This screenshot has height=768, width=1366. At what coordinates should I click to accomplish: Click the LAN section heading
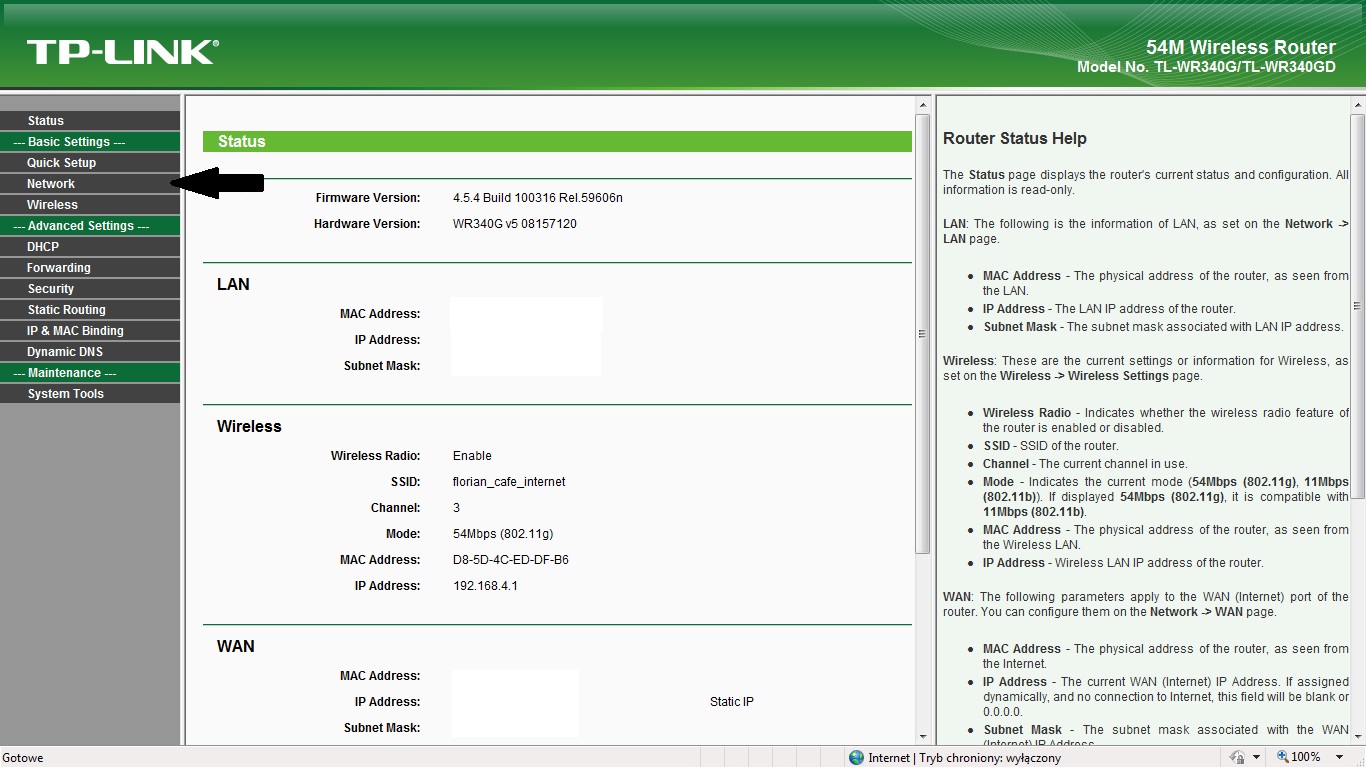pos(233,285)
